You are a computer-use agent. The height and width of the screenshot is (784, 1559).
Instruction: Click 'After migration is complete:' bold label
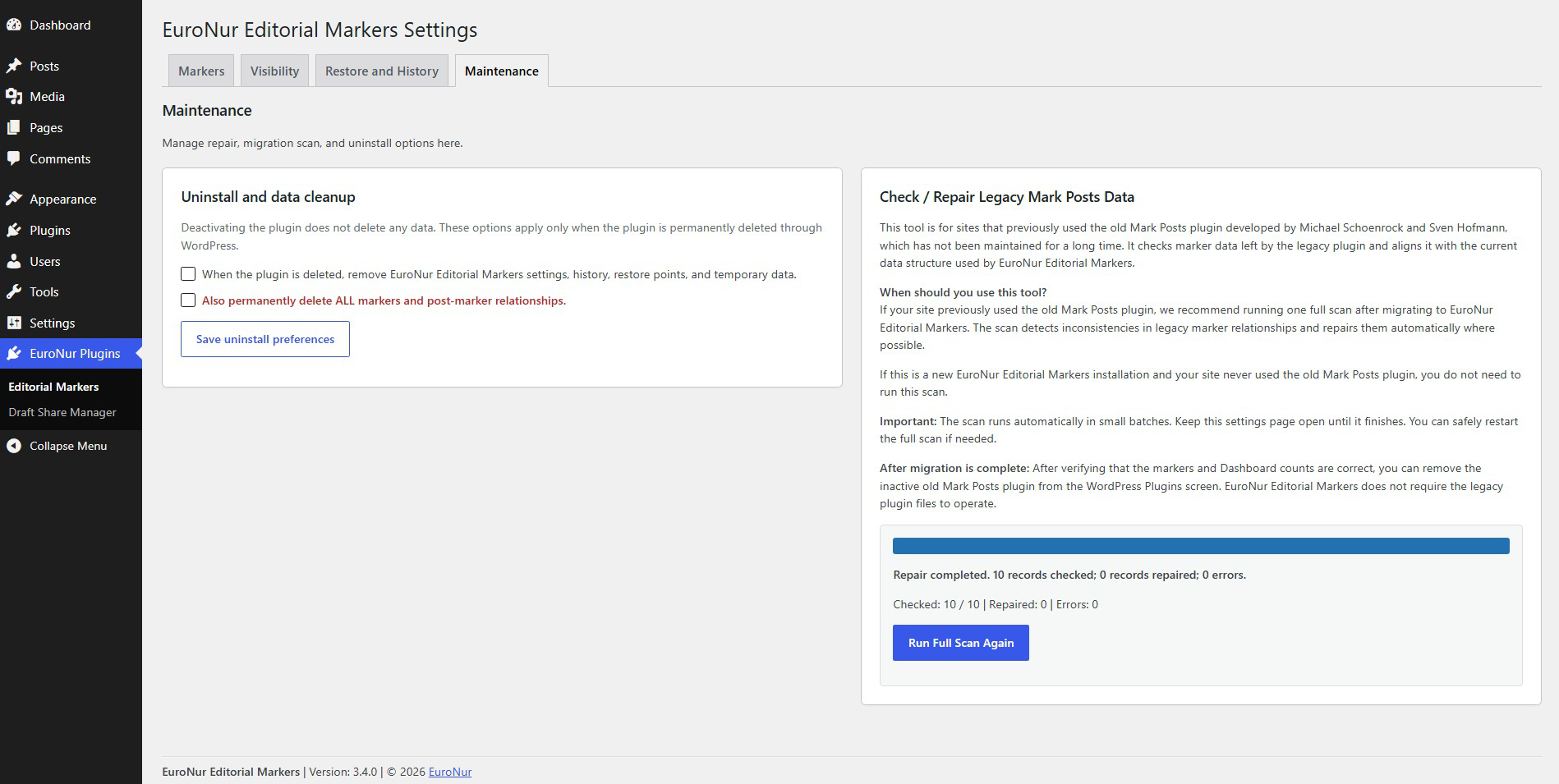(x=954, y=468)
